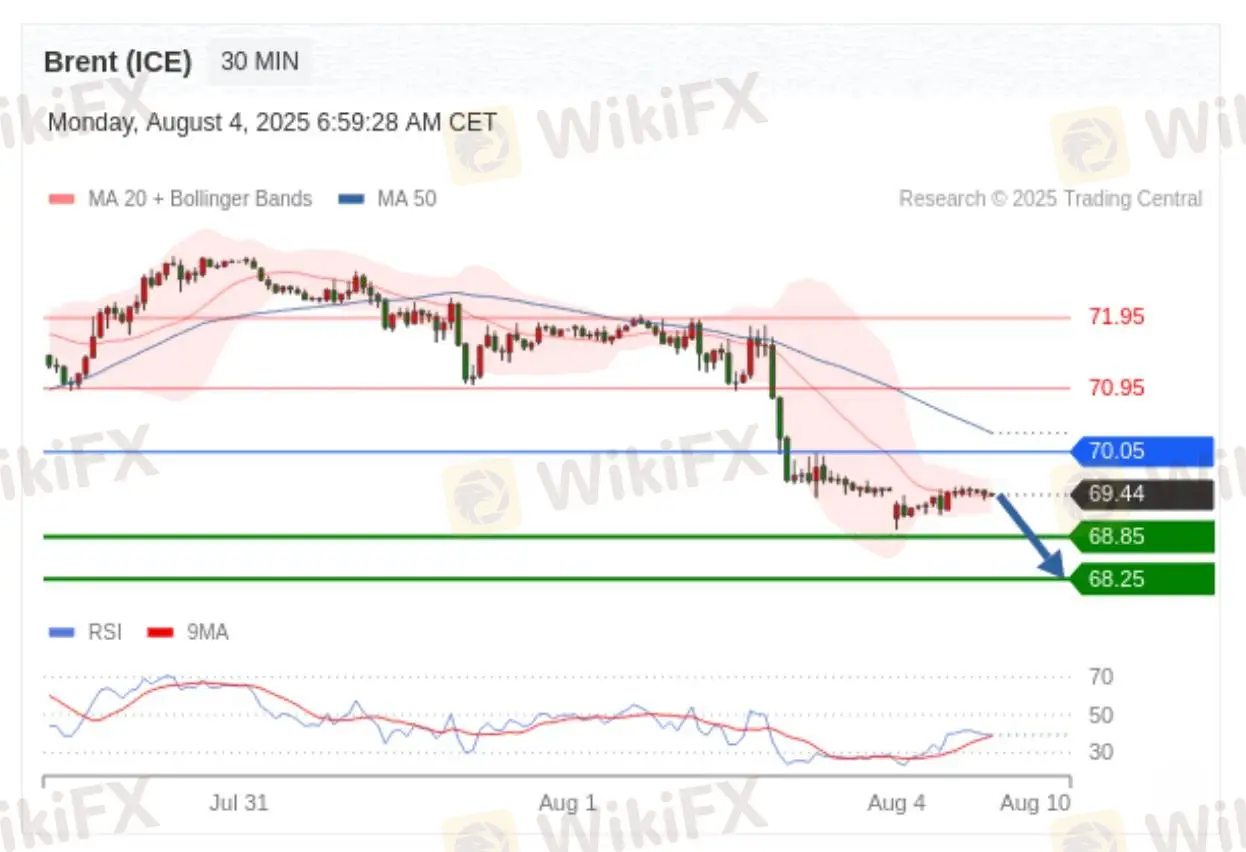Click the Aug 10 date axis label
1246x852 pixels.
point(1035,802)
